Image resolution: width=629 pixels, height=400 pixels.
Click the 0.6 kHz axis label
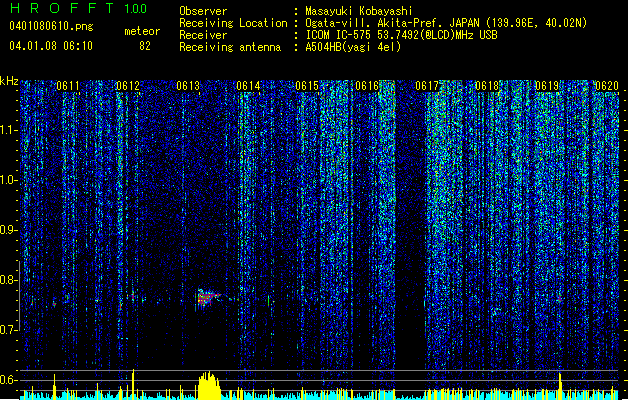pos(8,380)
